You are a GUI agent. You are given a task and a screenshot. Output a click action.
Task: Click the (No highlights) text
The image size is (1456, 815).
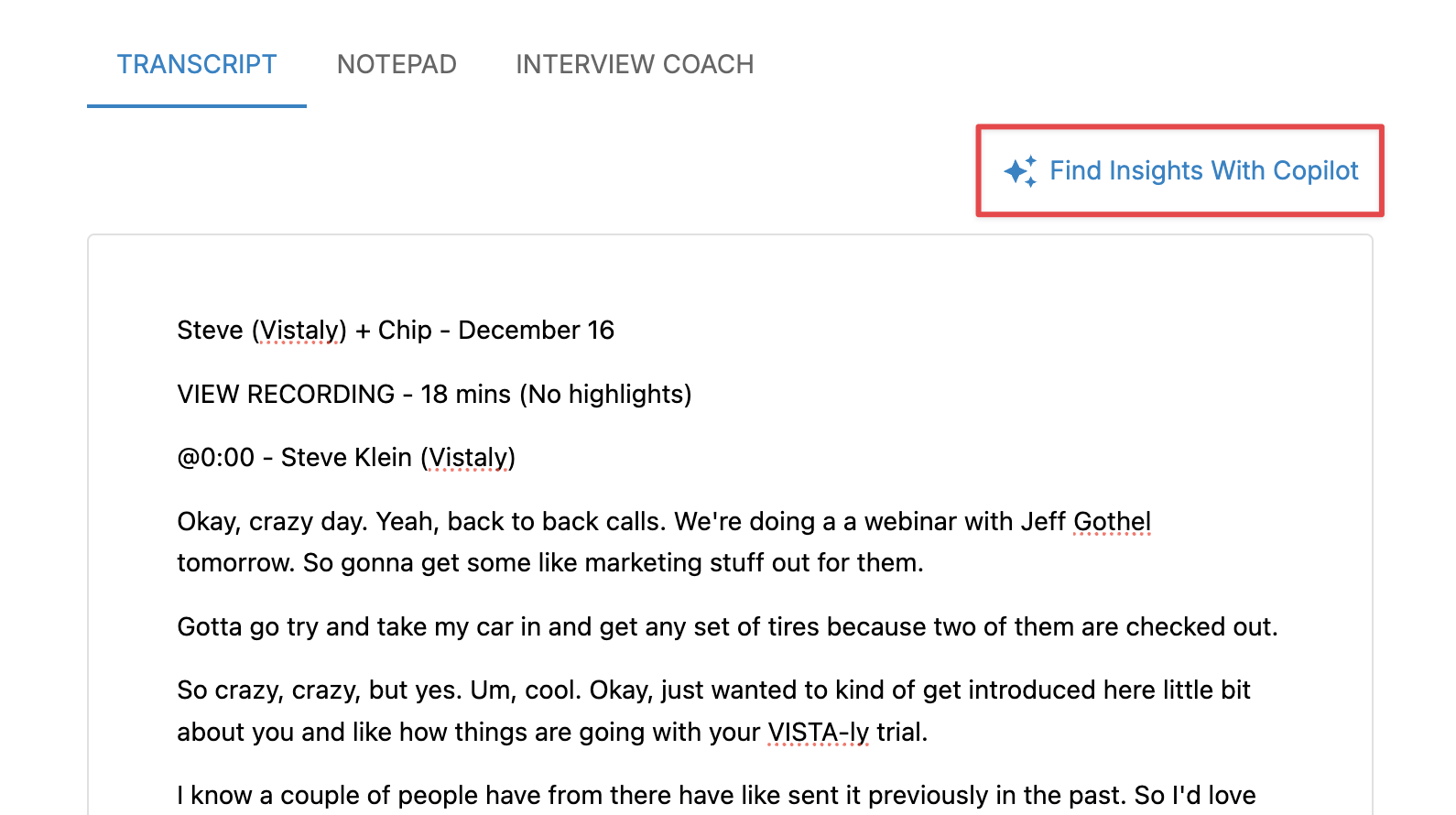tap(605, 394)
